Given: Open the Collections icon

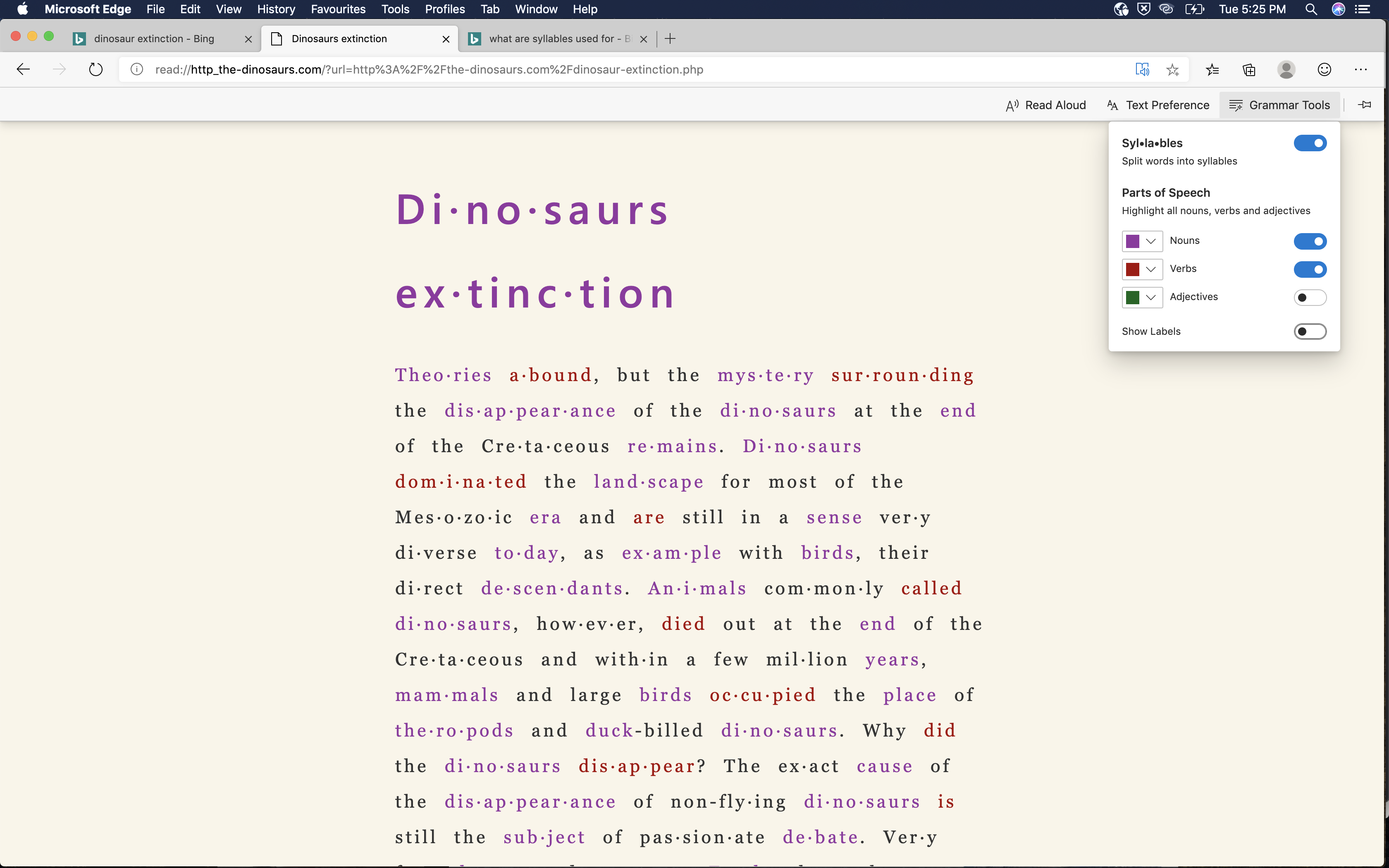Looking at the screenshot, I should tap(1249, 69).
